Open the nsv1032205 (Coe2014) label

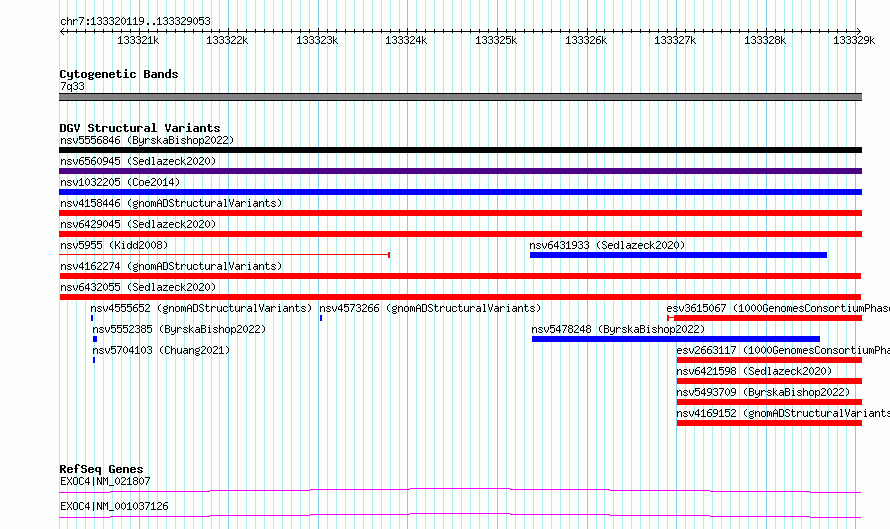120,182
